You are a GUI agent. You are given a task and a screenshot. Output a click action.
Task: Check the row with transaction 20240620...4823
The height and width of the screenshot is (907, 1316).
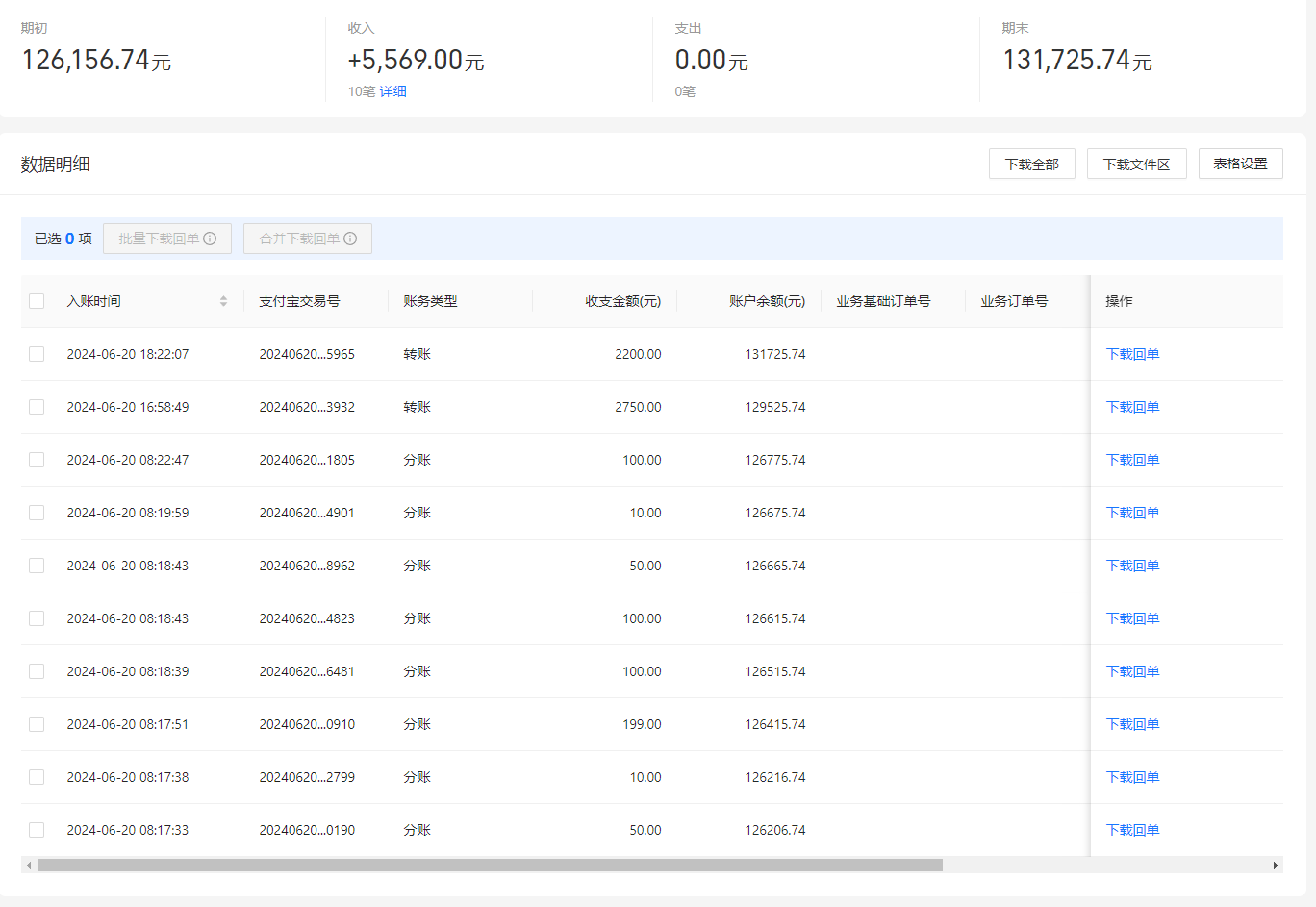point(37,618)
